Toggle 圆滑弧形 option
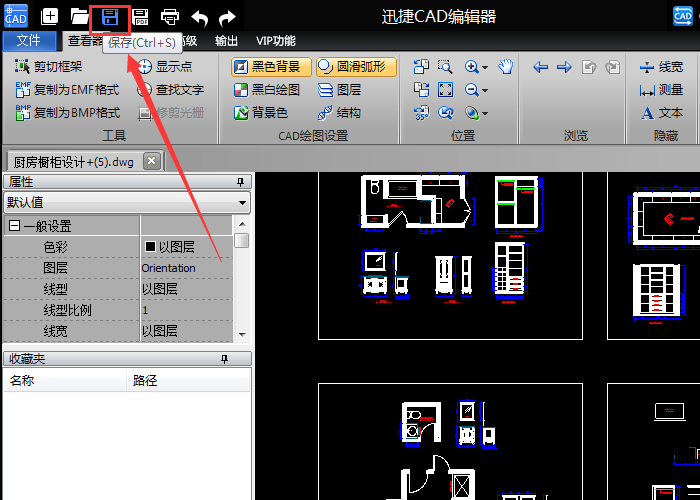Screen dimensions: 700x500 click(356, 67)
